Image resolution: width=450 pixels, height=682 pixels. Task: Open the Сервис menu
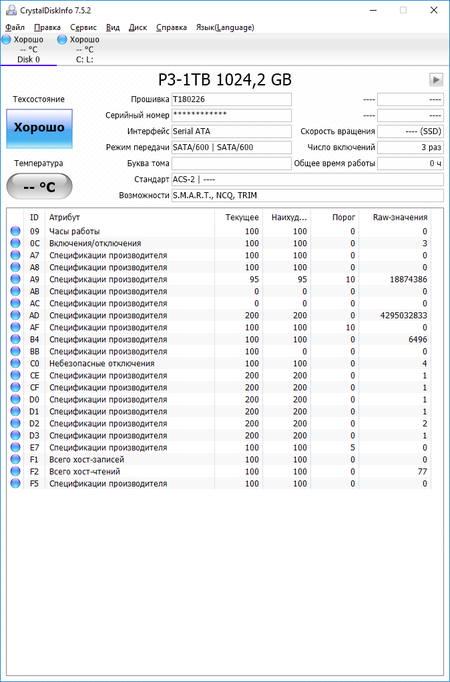83,27
